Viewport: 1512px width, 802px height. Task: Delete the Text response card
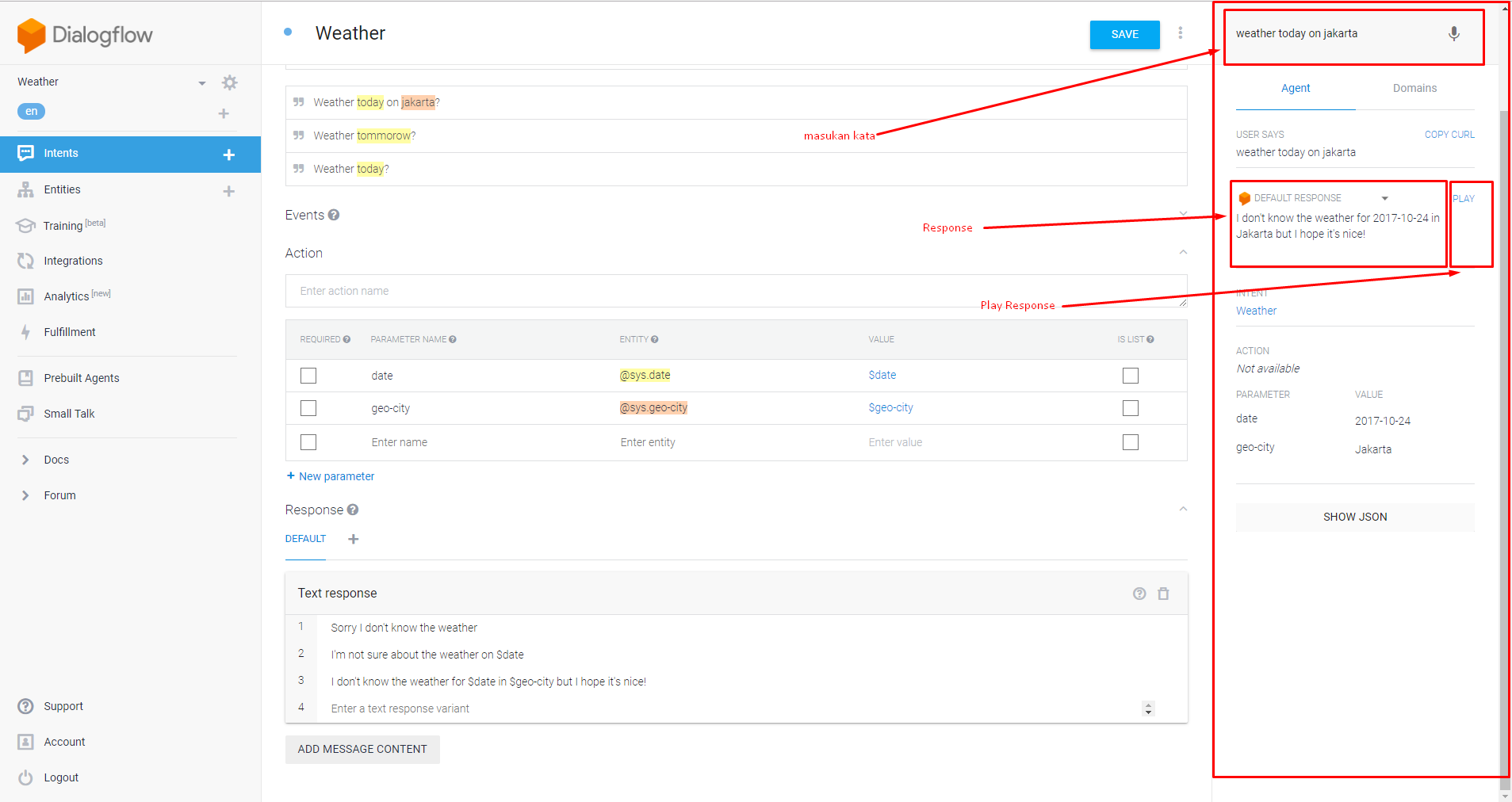[x=1163, y=594]
